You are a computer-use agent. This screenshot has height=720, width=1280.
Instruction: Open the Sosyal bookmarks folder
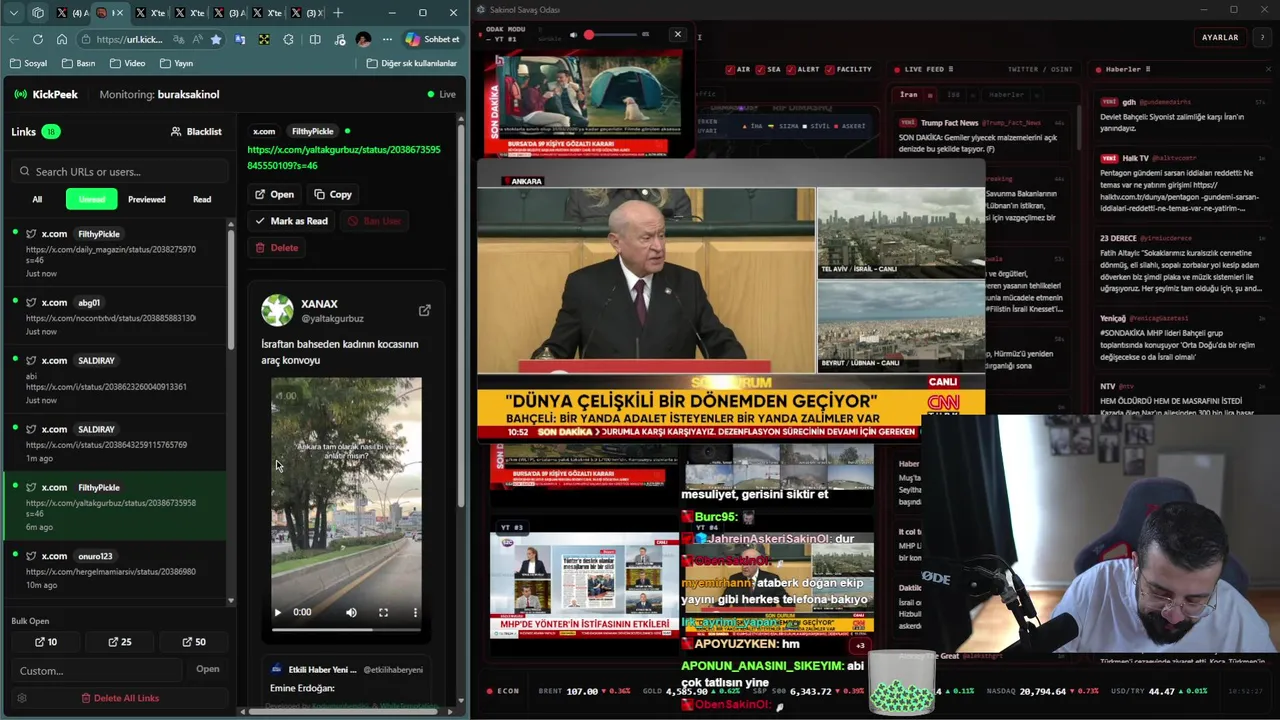point(28,63)
